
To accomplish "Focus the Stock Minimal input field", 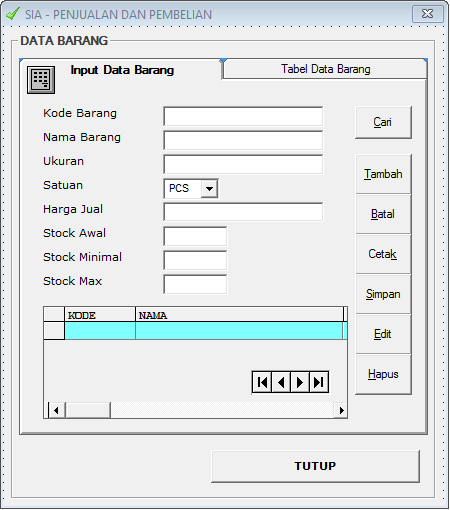I will click(195, 260).
